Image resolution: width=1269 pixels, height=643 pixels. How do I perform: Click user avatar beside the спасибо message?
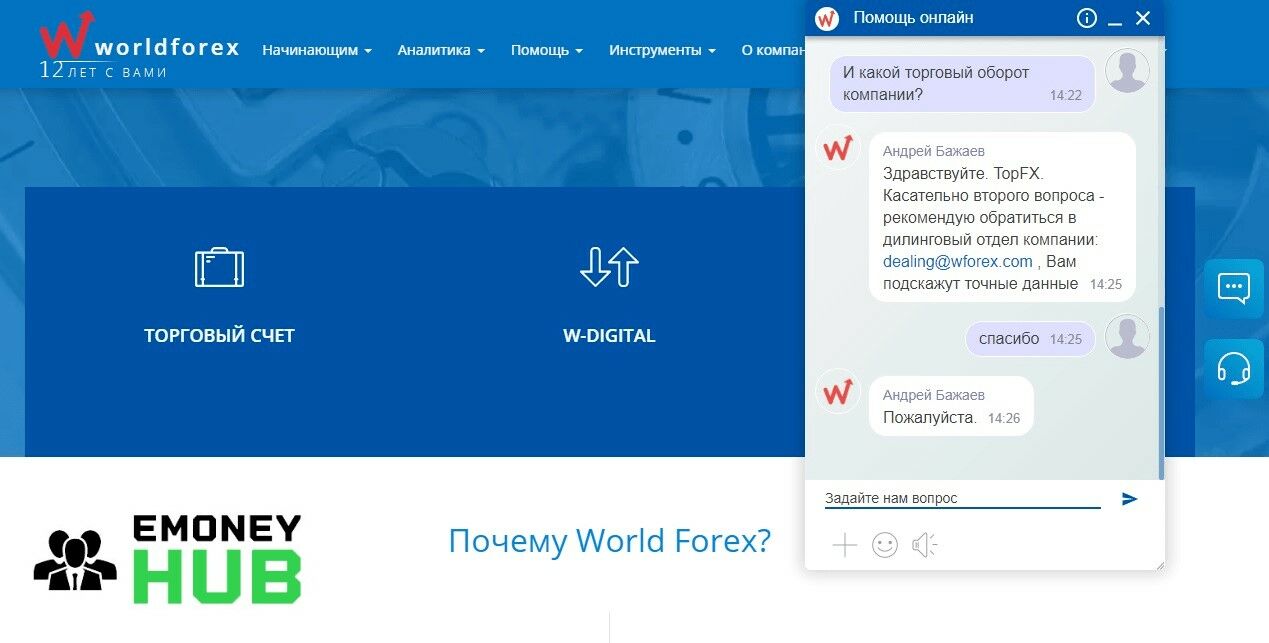[x=1127, y=336]
